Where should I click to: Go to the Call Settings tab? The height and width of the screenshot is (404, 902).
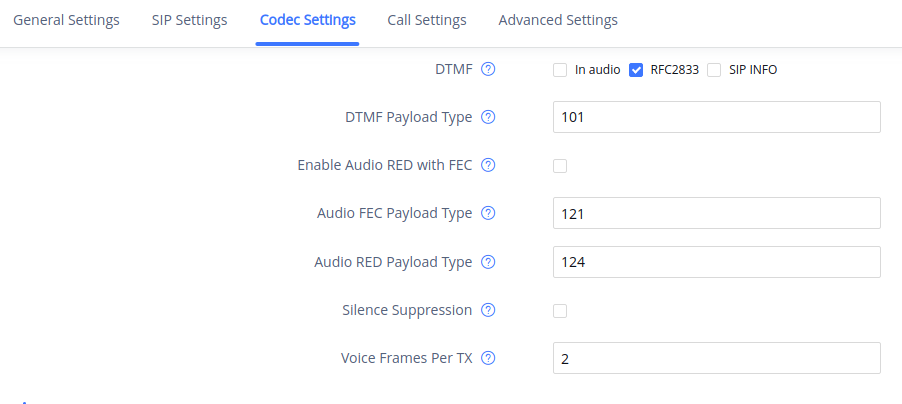[427, 20]
